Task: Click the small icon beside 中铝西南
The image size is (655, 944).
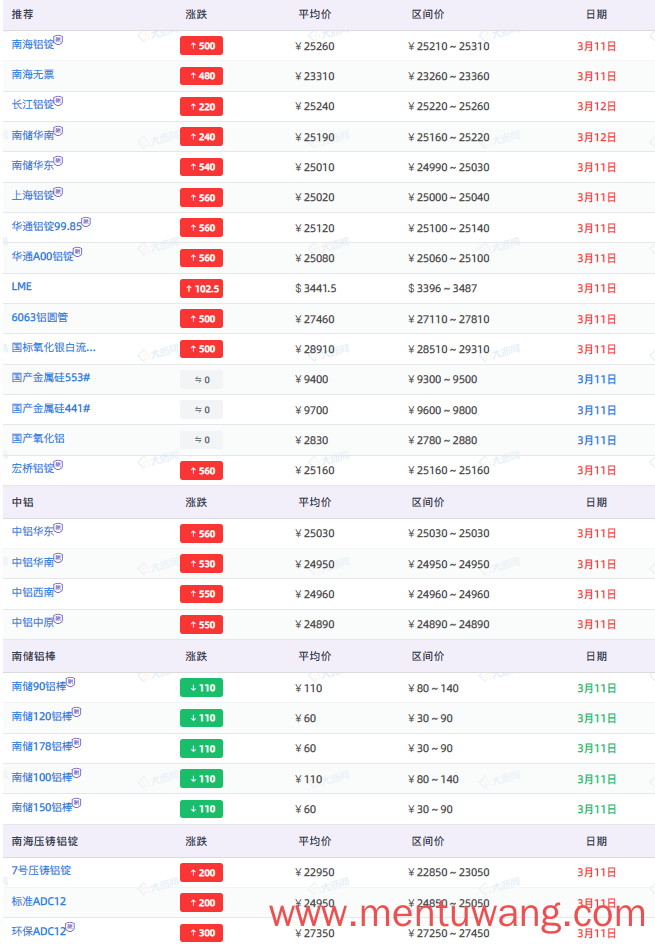Action: pyautogui.click(x=58, y=588)
